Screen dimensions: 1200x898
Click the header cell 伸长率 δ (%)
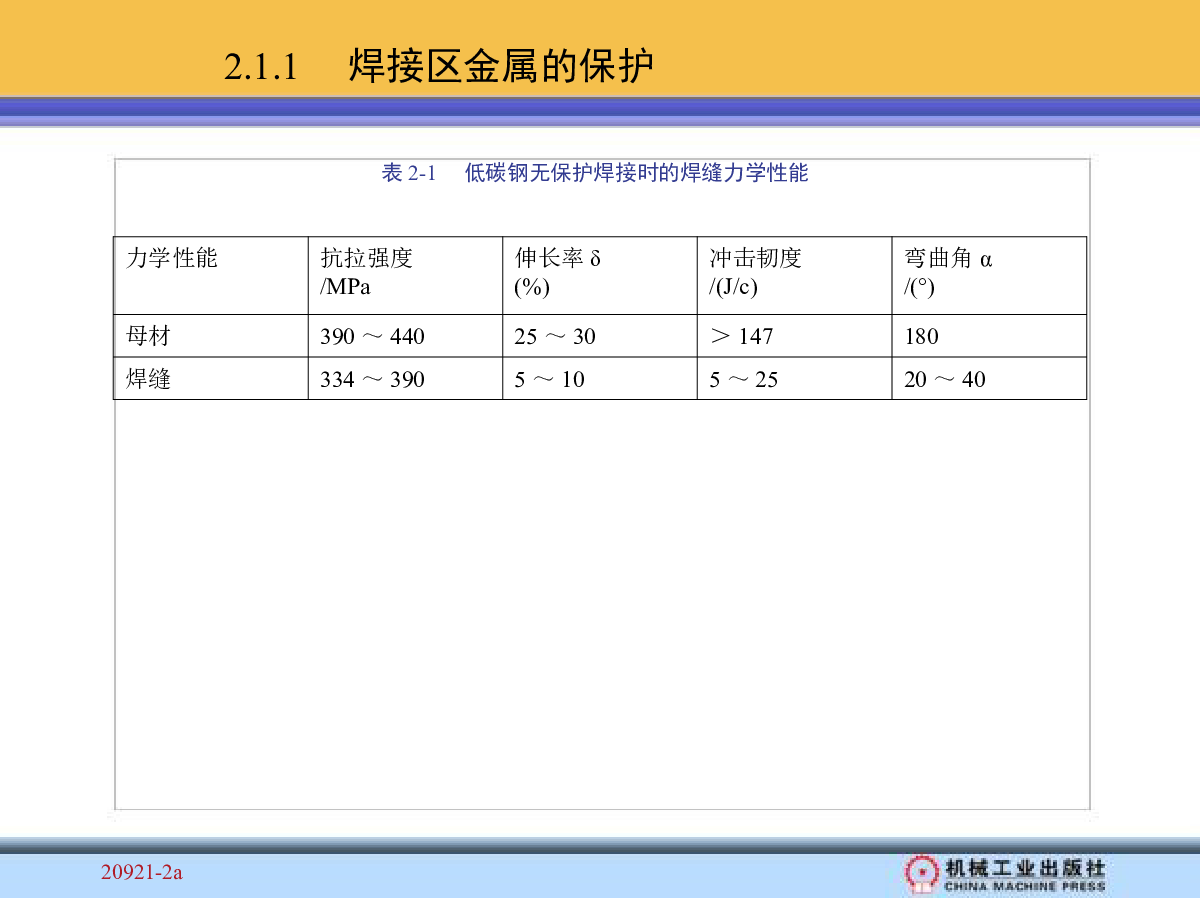600,276
